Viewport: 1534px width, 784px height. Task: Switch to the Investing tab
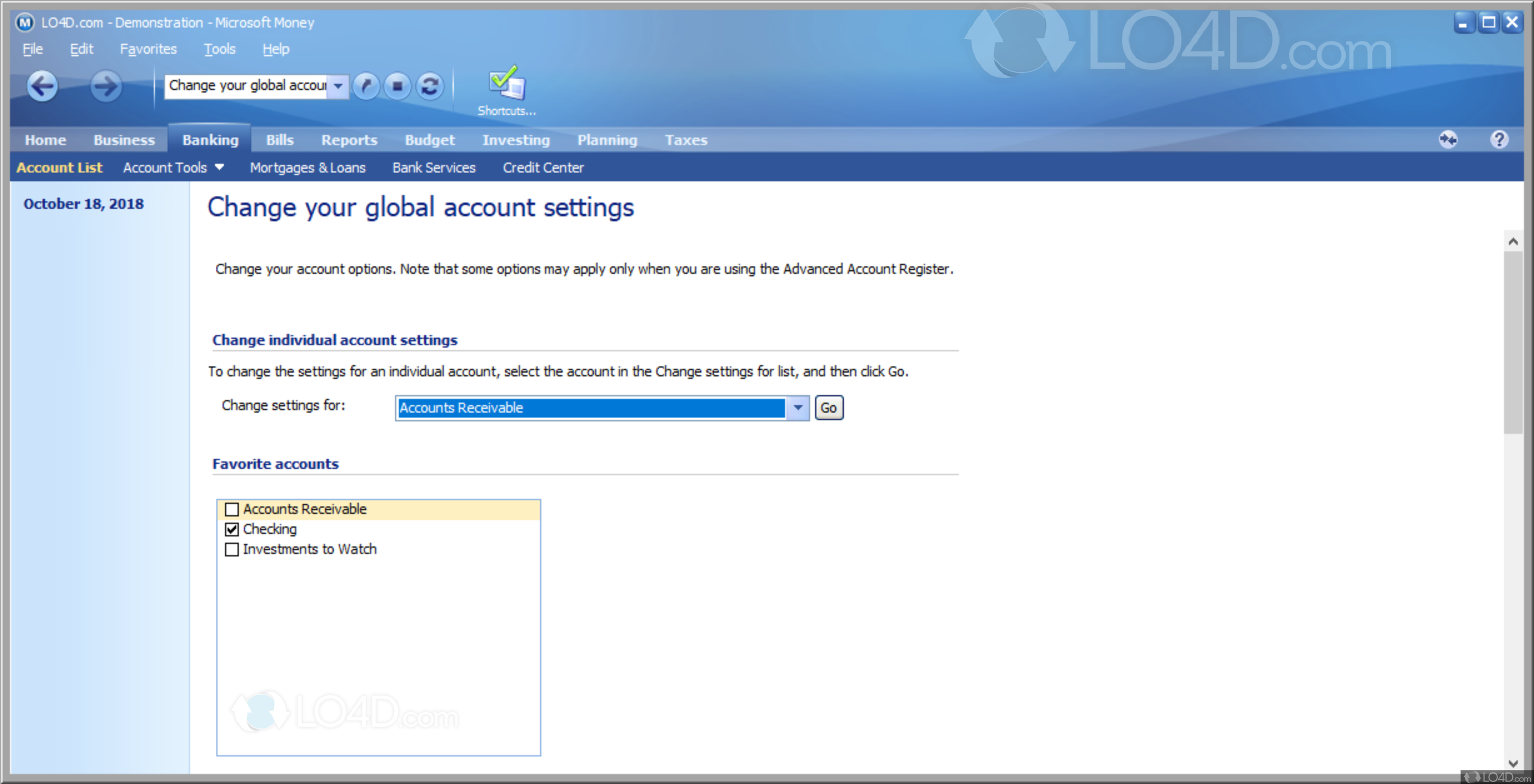tap(515, 139)
